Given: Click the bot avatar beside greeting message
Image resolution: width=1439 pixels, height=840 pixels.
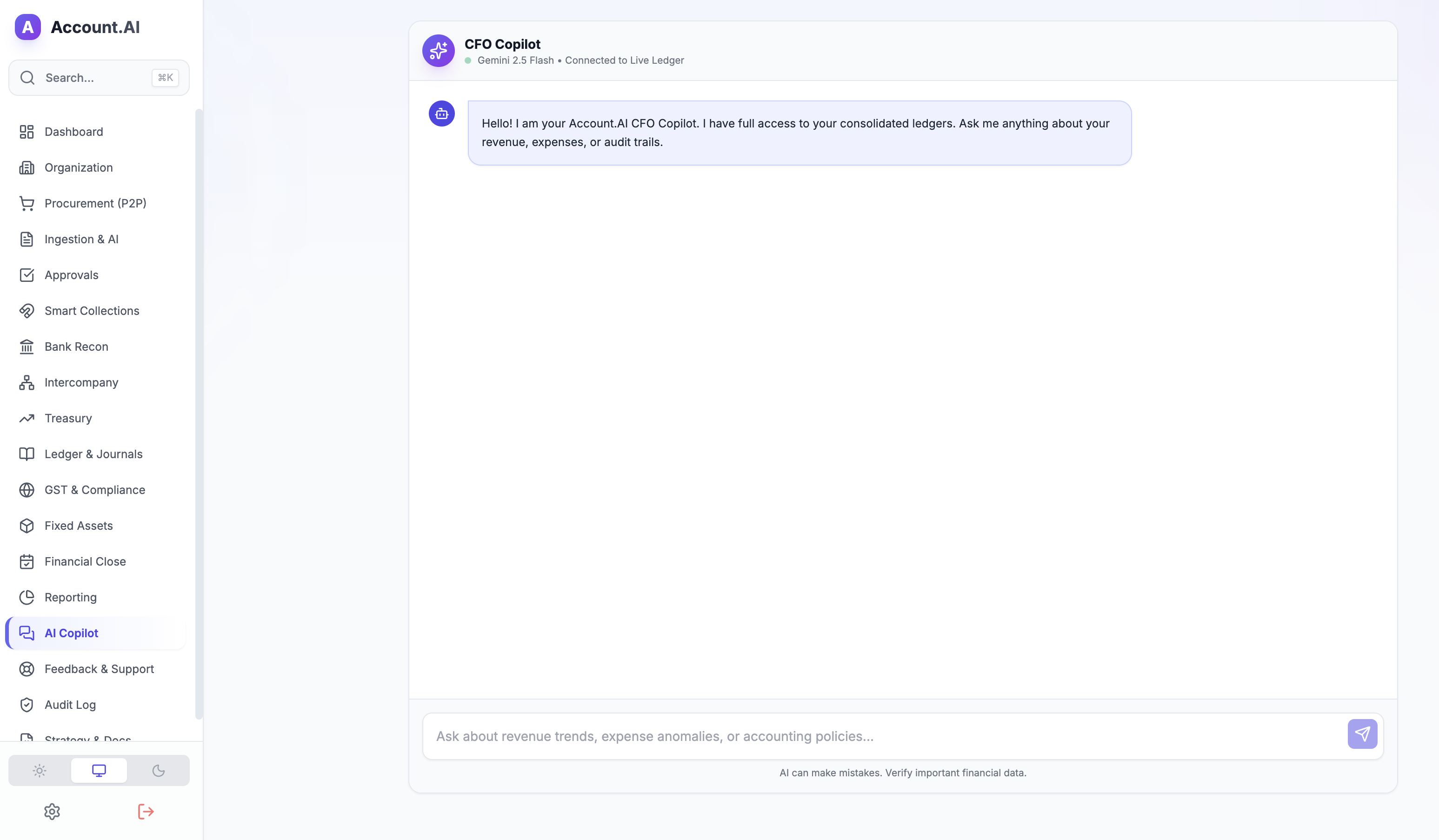Looking at the screenshot, I should click(x=441, y=113).
